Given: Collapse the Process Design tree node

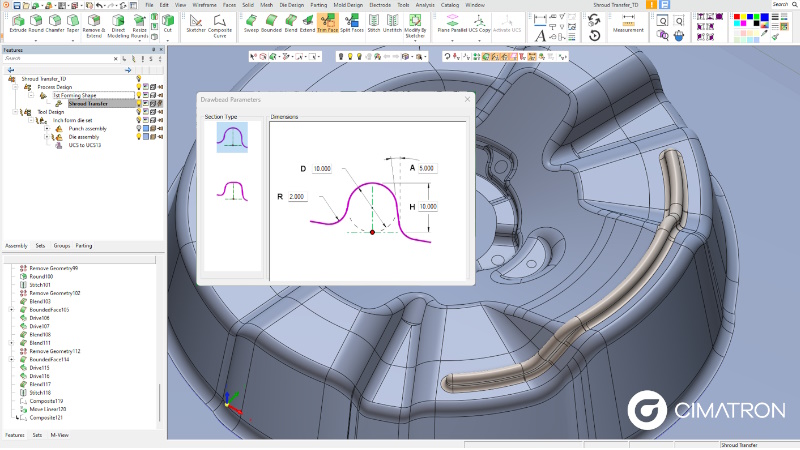Looking at the screenshot, I should (x=15, y=87).
